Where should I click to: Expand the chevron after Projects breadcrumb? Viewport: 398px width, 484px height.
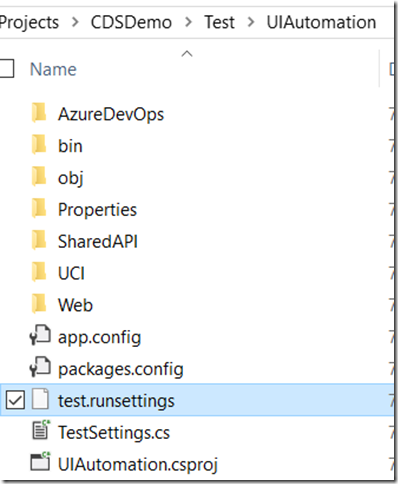pos(75,22)
